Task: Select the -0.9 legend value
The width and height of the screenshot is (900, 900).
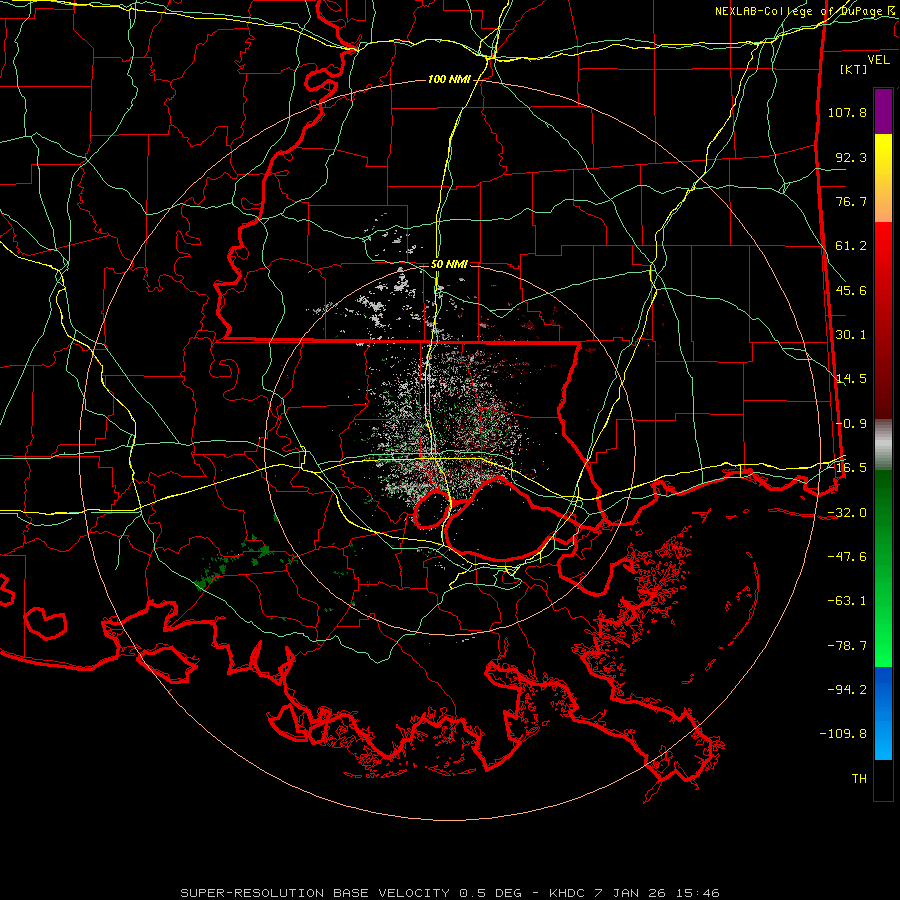Action: click(851, 424)
